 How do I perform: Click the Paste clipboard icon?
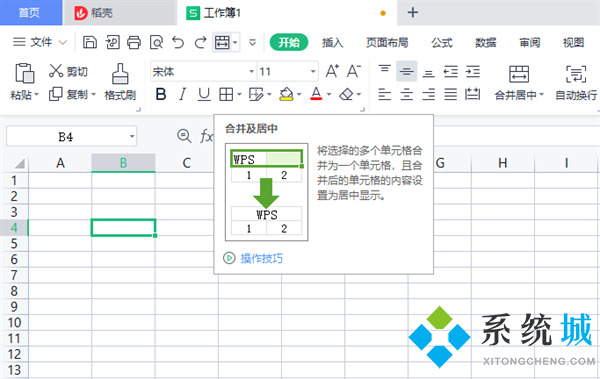click(x=24, y=73)
